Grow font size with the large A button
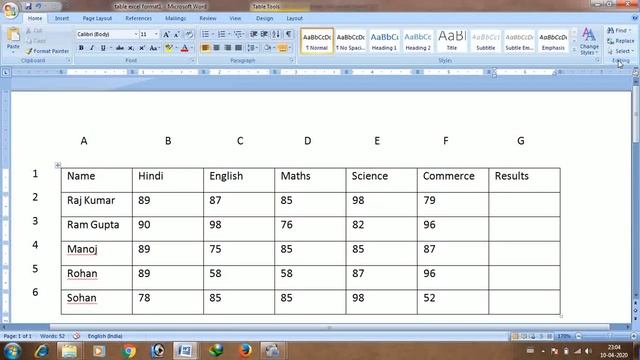This screenshot has width=640, height=360. coord(166,35)
